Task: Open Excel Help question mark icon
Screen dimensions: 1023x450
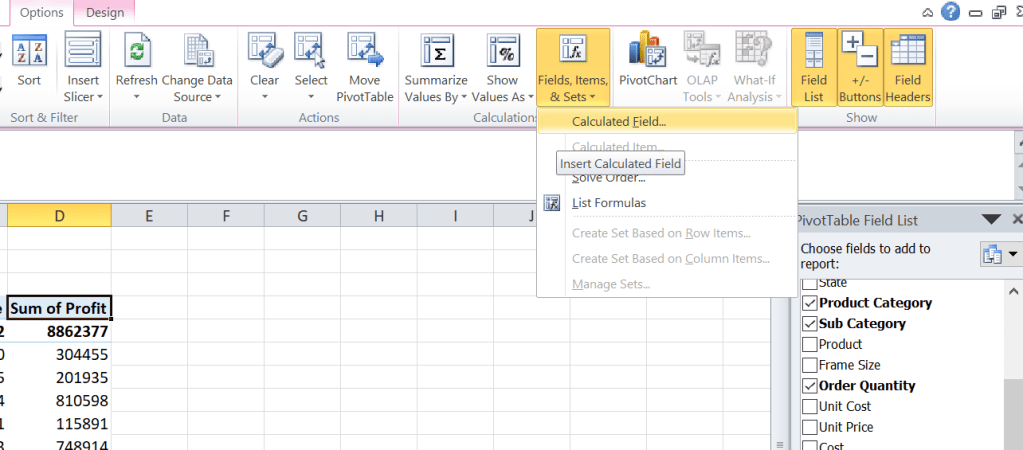Action: coord(951,12)
